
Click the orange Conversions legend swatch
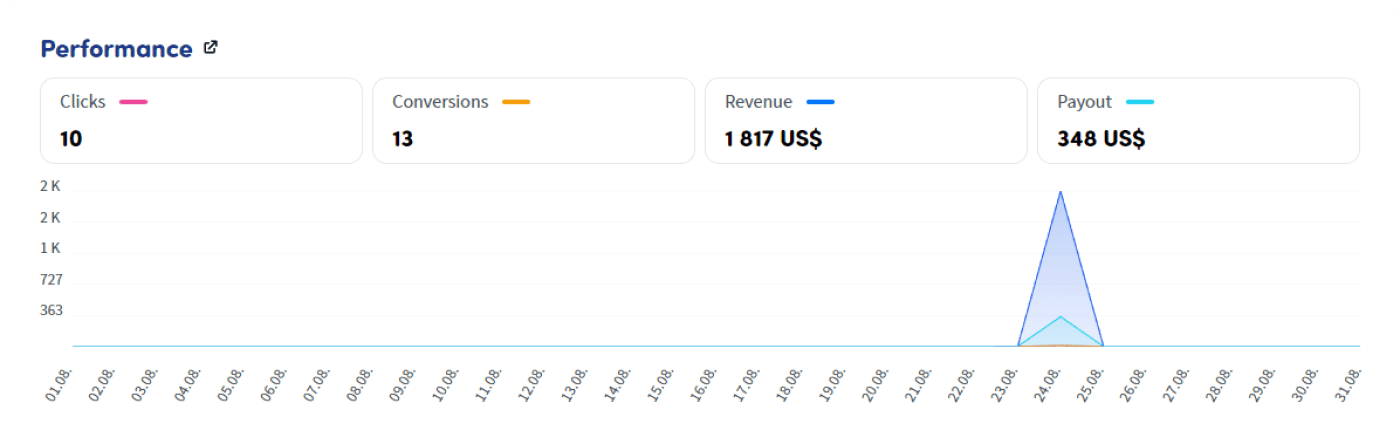click(515, 102)
